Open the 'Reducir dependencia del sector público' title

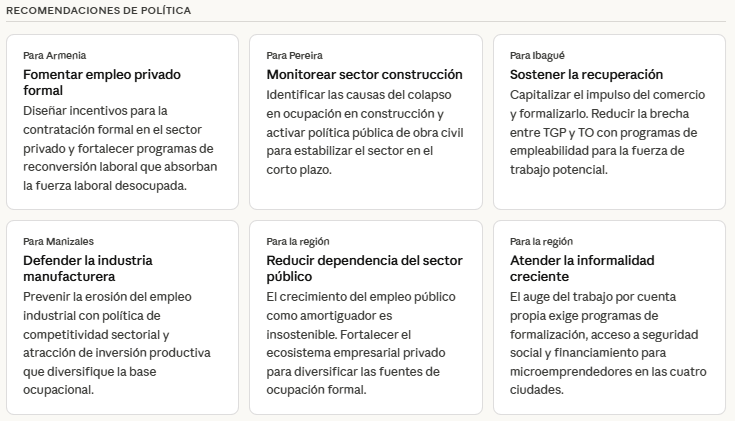click(x=364, y=268)
